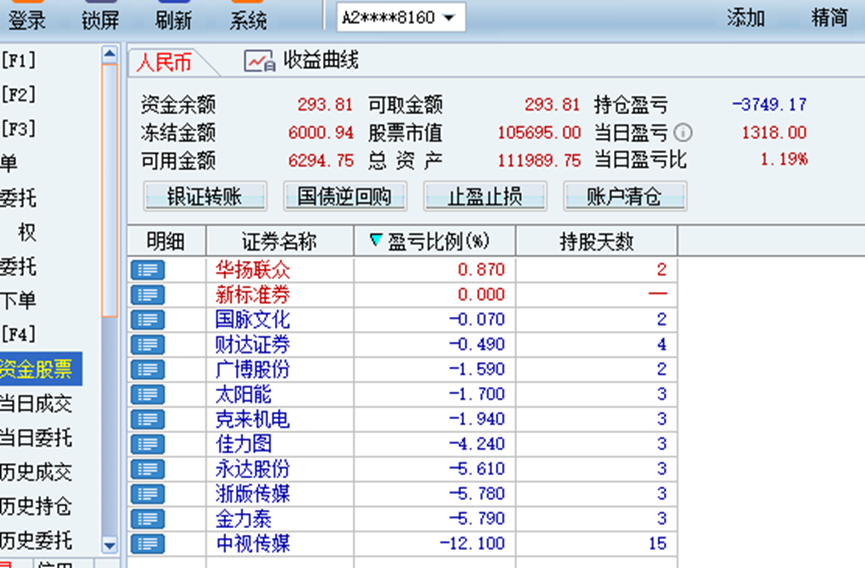Screen dimensions: 865x568
Task: Open detail icon for 国脉文化 row
Action: pyautogui.click(x=148, y=320)
